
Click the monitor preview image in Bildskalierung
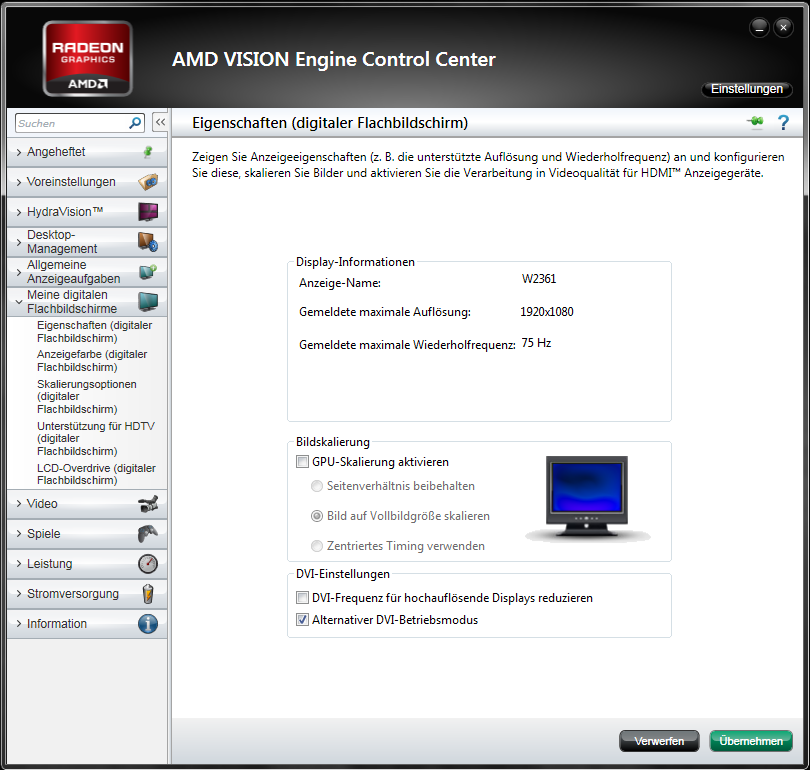[587, 497]
